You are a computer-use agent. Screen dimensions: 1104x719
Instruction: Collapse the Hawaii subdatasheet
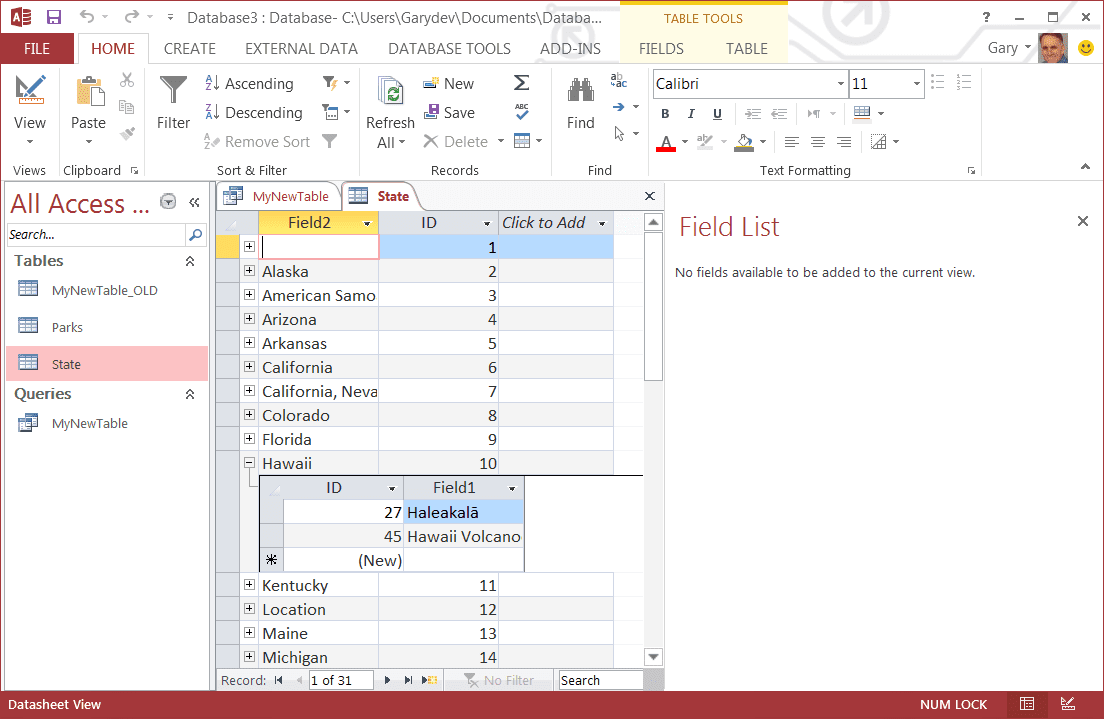point(248,463)
